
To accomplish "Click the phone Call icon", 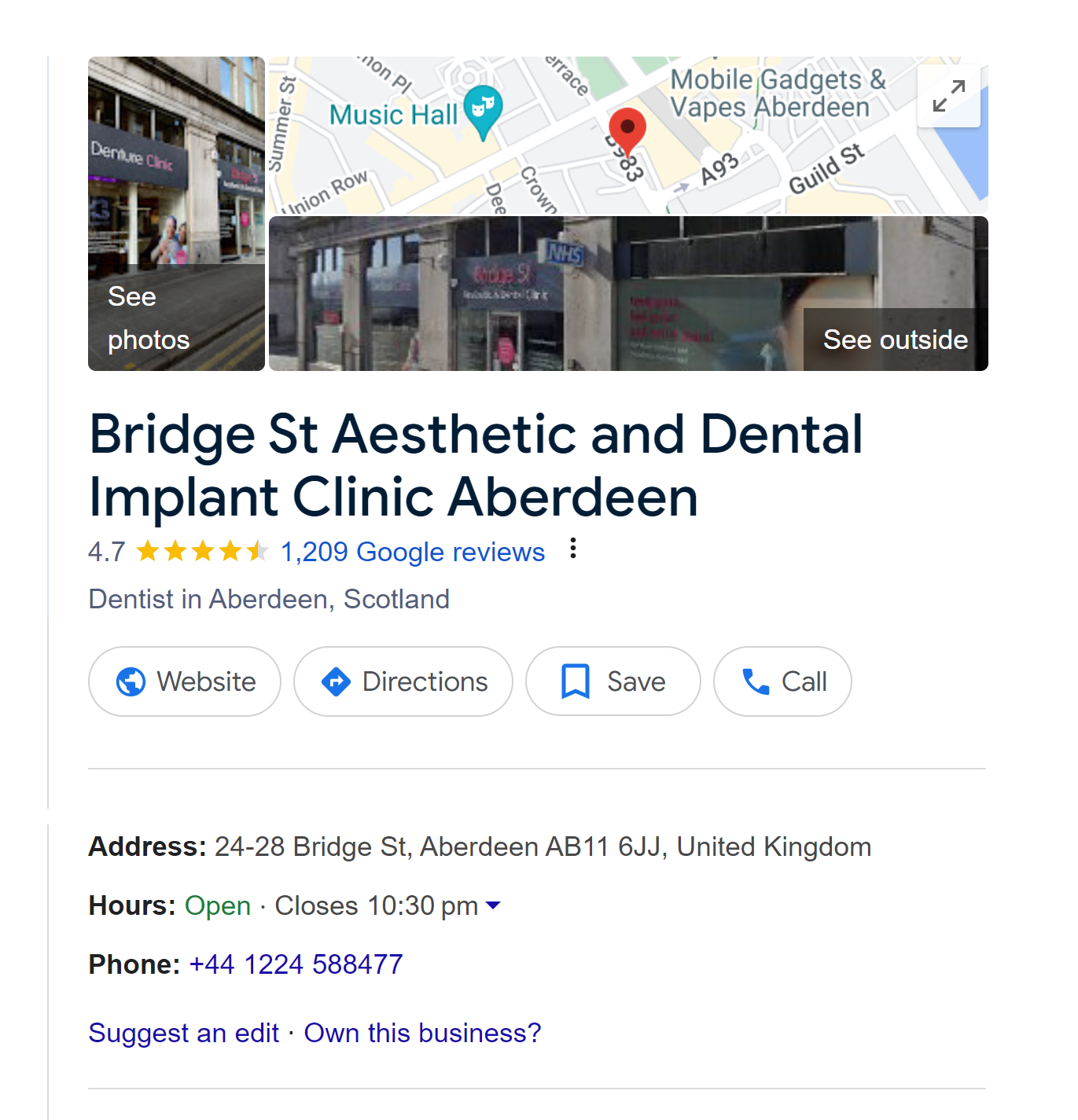I will (x=756, y=681).
